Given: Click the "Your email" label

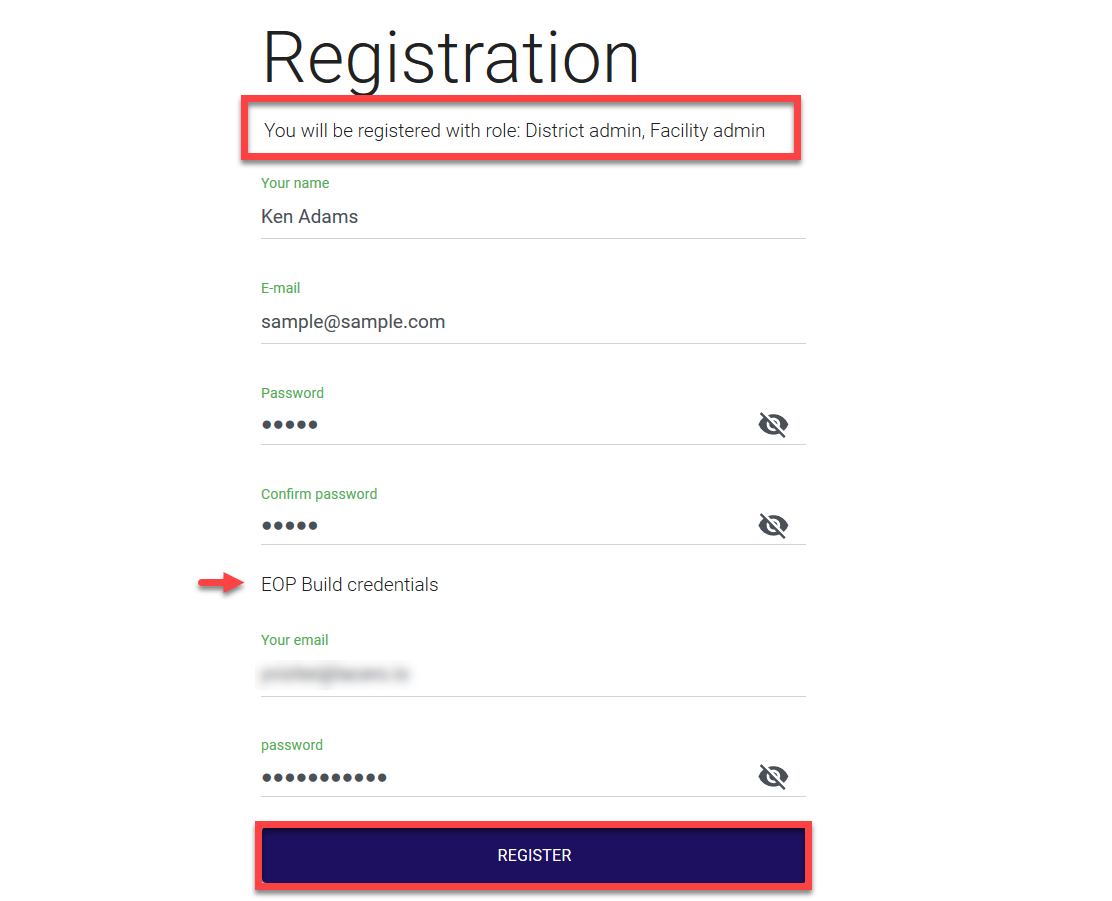Looking at the screenshot, I should pyautogui.click(x=294, y=640).
